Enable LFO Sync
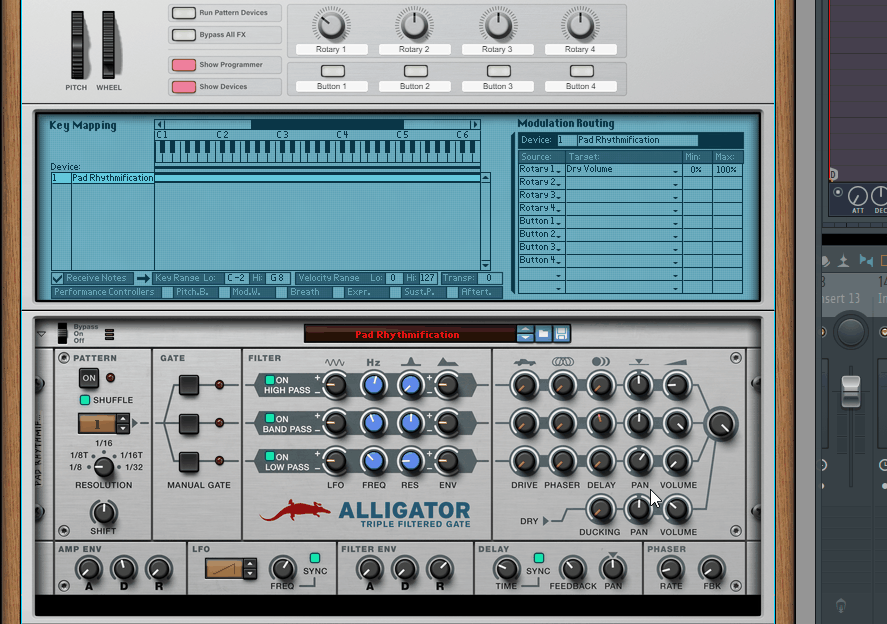Screen dimensions: 887x624 click(x=315, y=558)
